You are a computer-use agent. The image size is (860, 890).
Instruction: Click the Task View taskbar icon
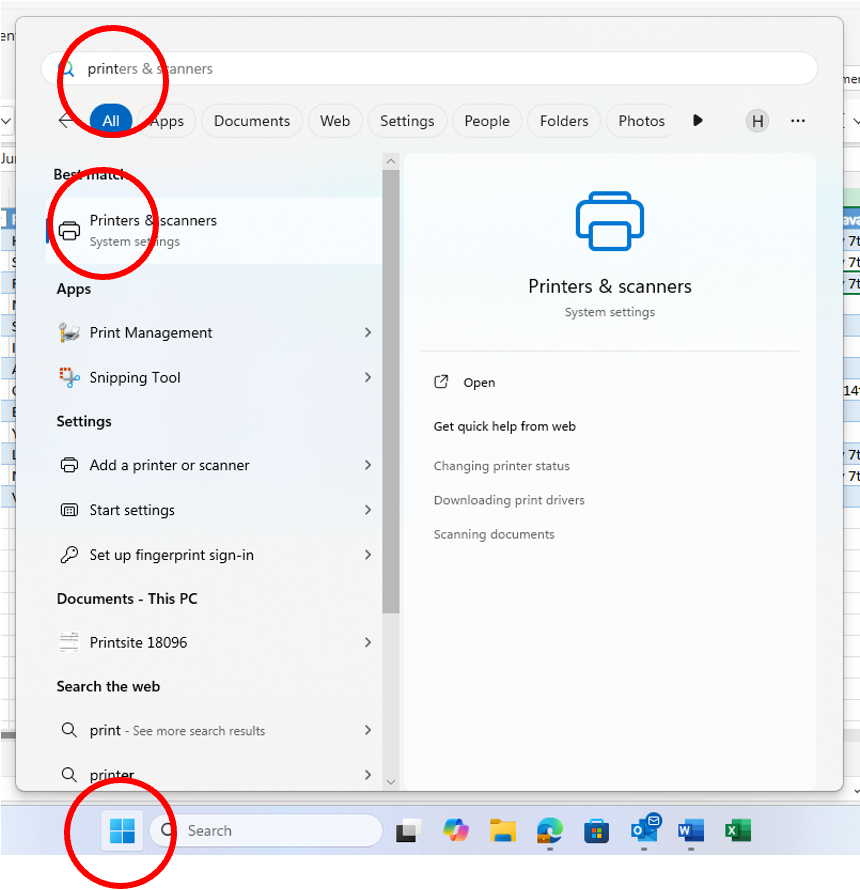(408, 830)
